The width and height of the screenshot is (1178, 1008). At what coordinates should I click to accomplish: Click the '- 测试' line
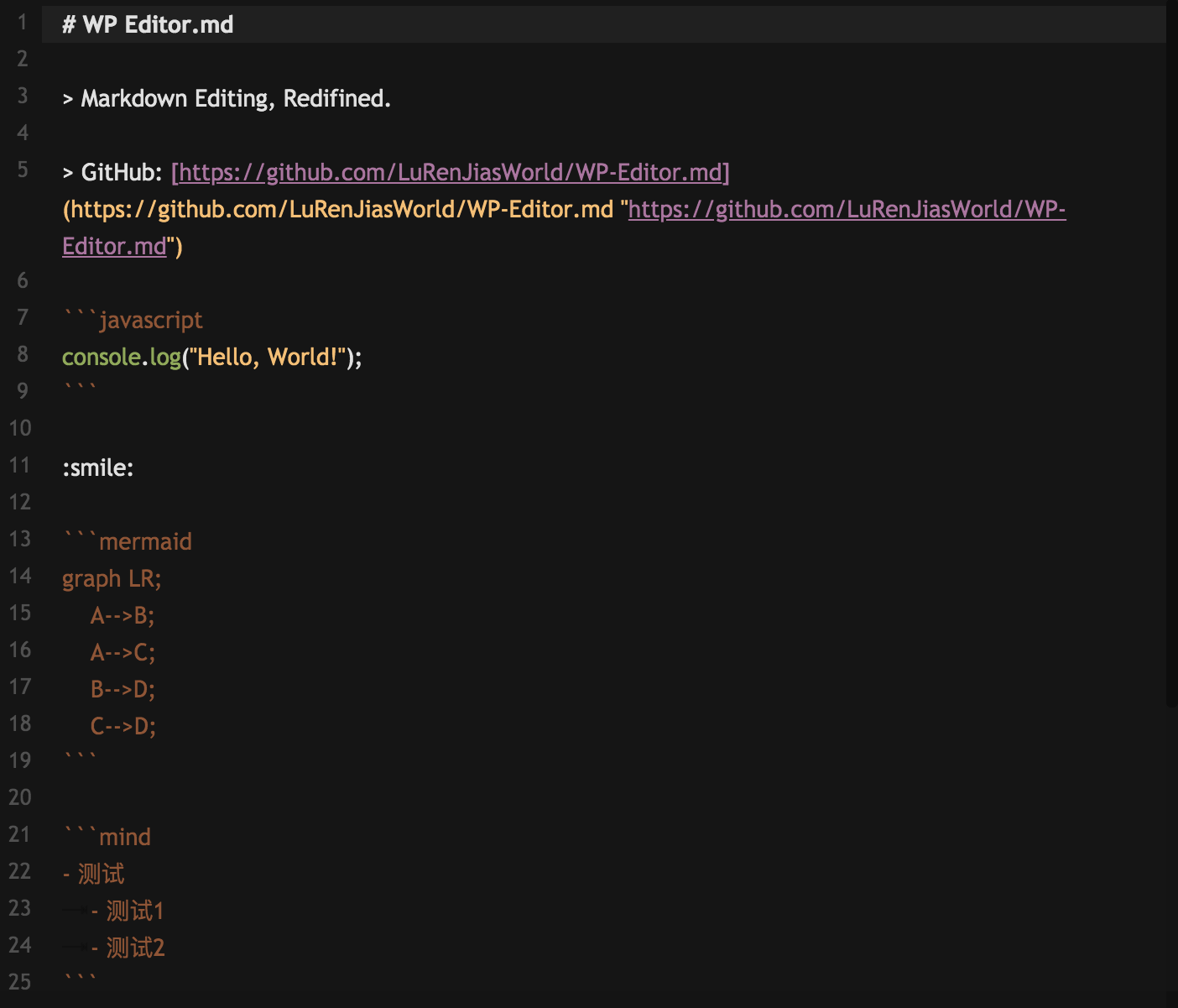pyautogui.click(x=93, y=874)
